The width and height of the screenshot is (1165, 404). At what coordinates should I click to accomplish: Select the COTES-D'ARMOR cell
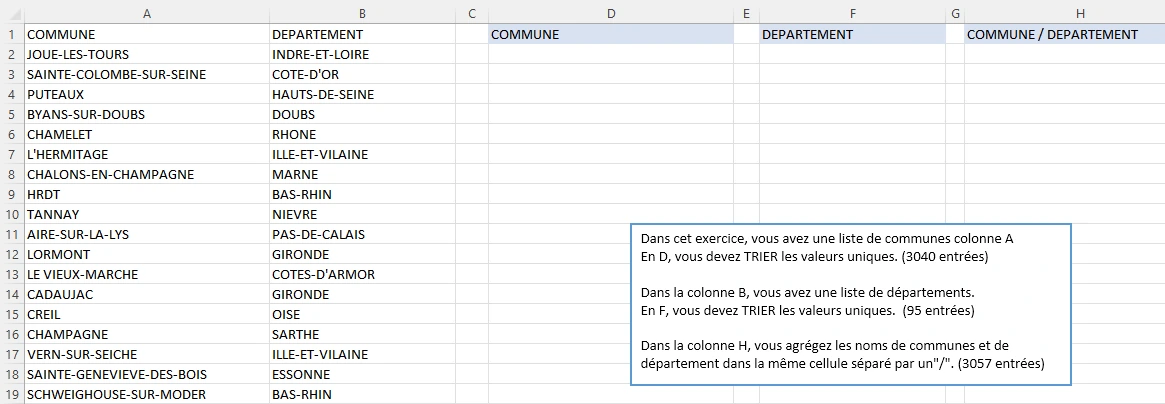(361, 274)
